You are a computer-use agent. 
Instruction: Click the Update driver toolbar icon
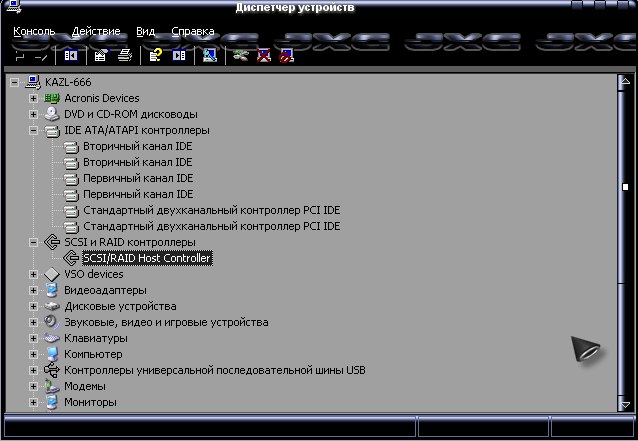click(x=240, y=55)
